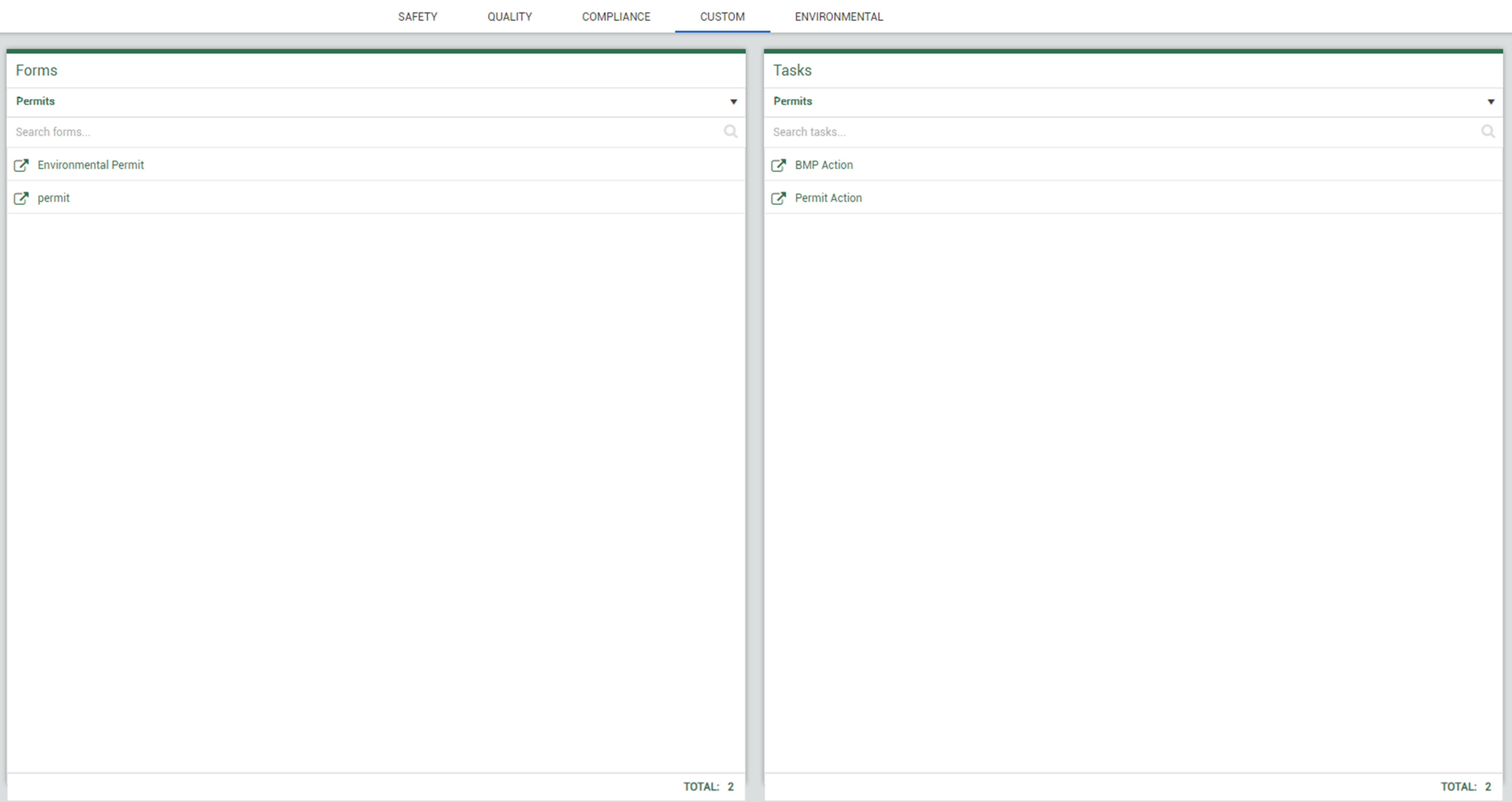The image size is (1512, 802).
Task: Open the external link icon for BMP Action
Action: click(778, 165)
